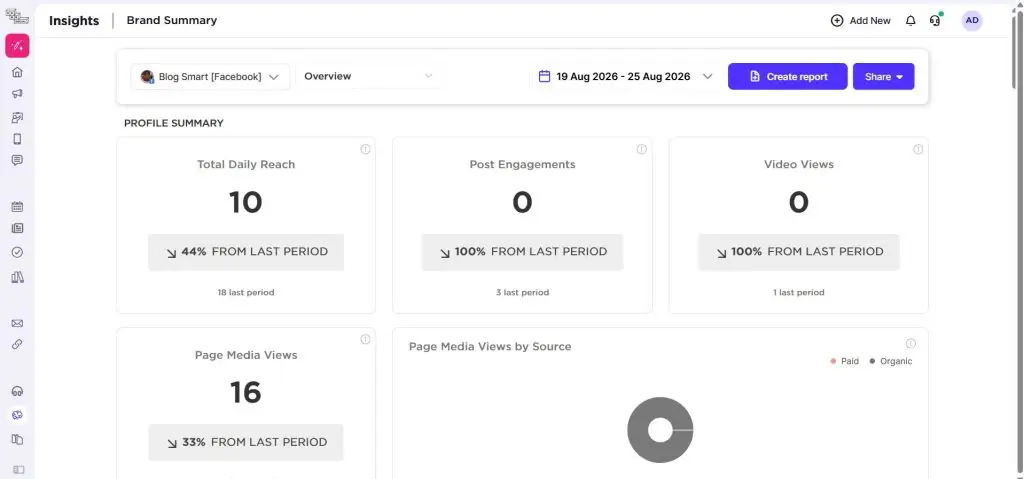The height and width of the screenshot is (479, 1024).
Task: Click the Insights breadcrumb title
Action: (x=74, y=20)
